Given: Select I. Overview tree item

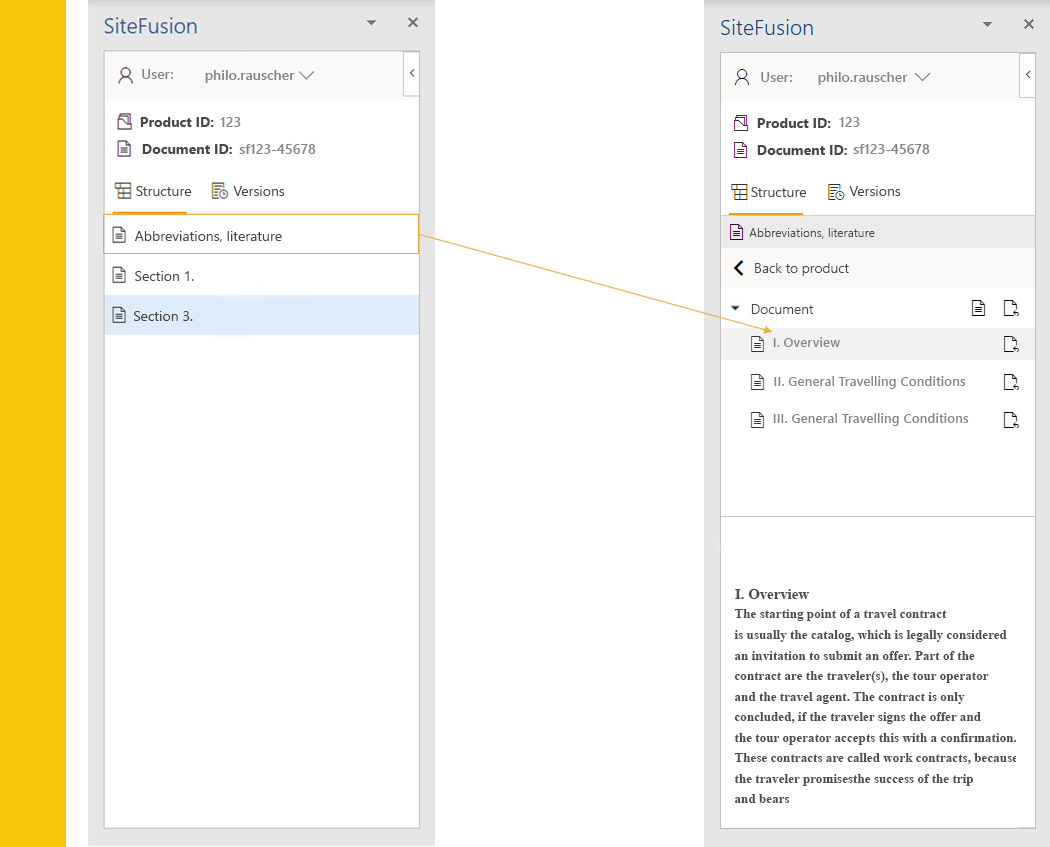Looking at the screenshot, I should 877,343.
